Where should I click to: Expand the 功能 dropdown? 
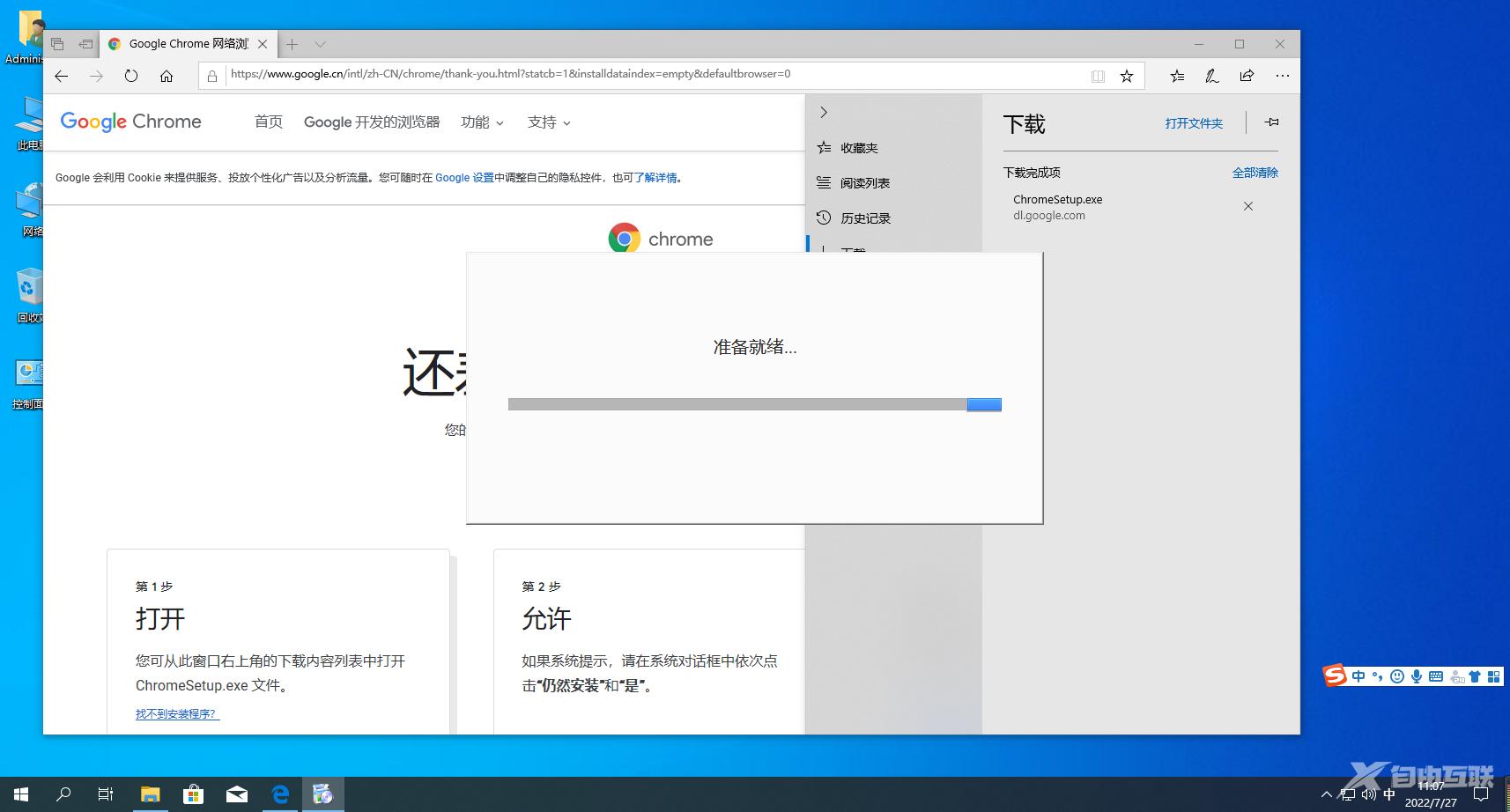[482, 122]
